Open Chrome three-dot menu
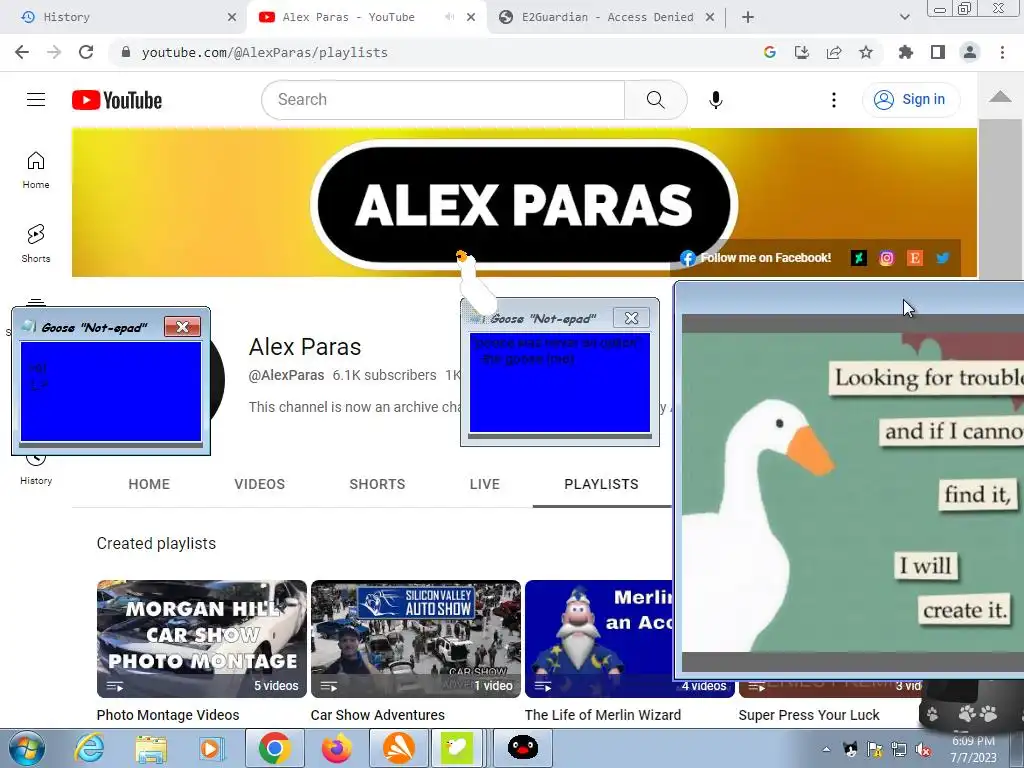 click(x=1002, y=52)
